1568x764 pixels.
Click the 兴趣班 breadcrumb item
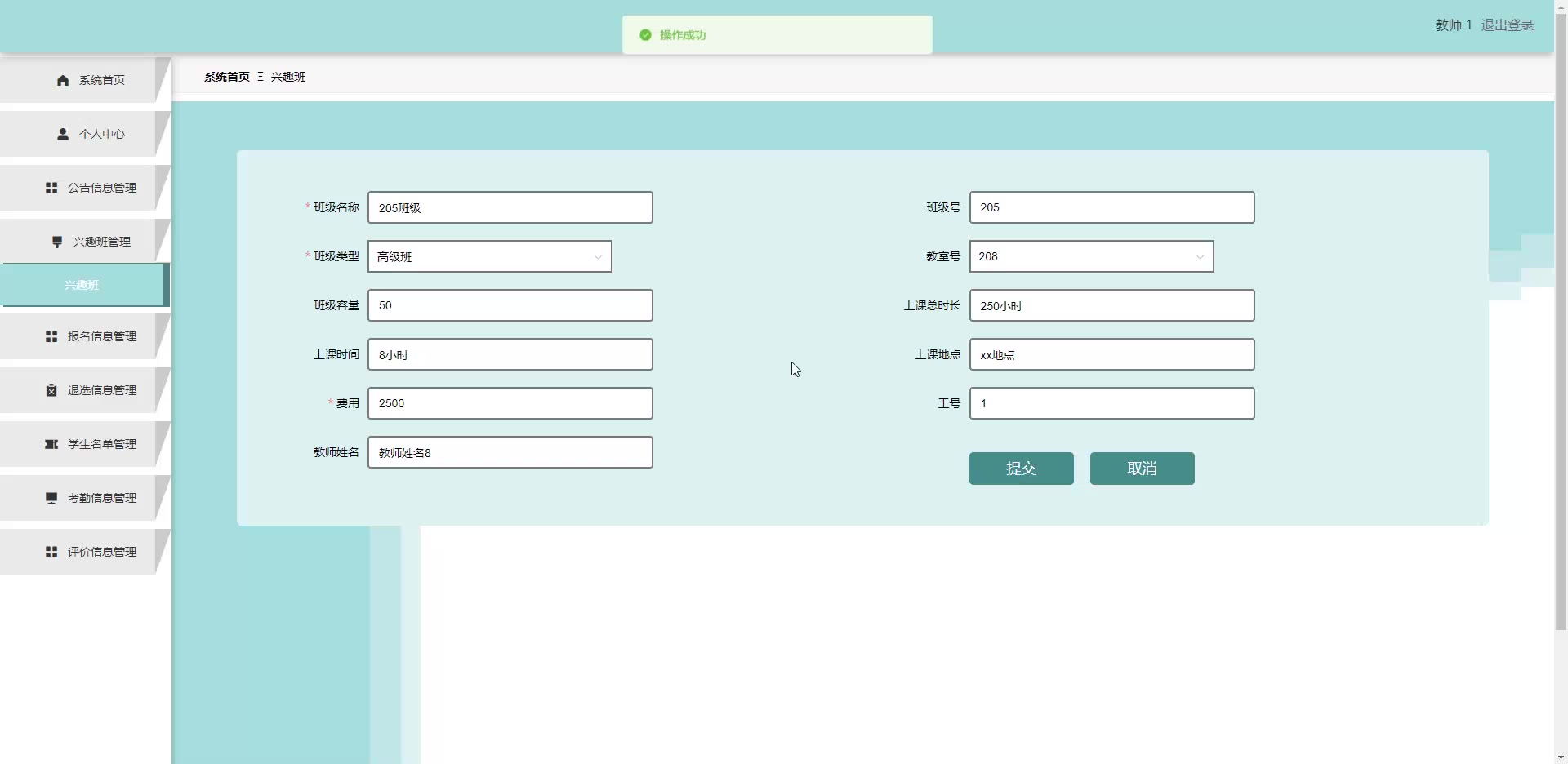288,77
